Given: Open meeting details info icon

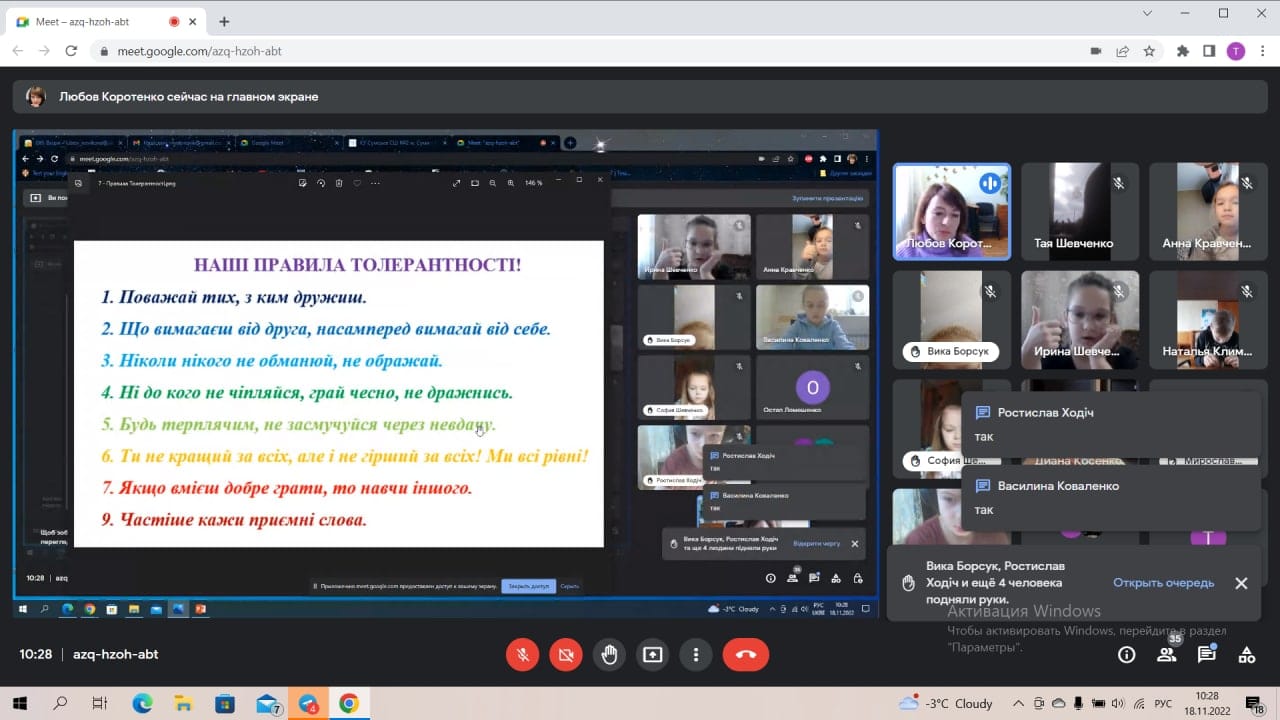Looking at the screenshot, I should [1126, 655].
